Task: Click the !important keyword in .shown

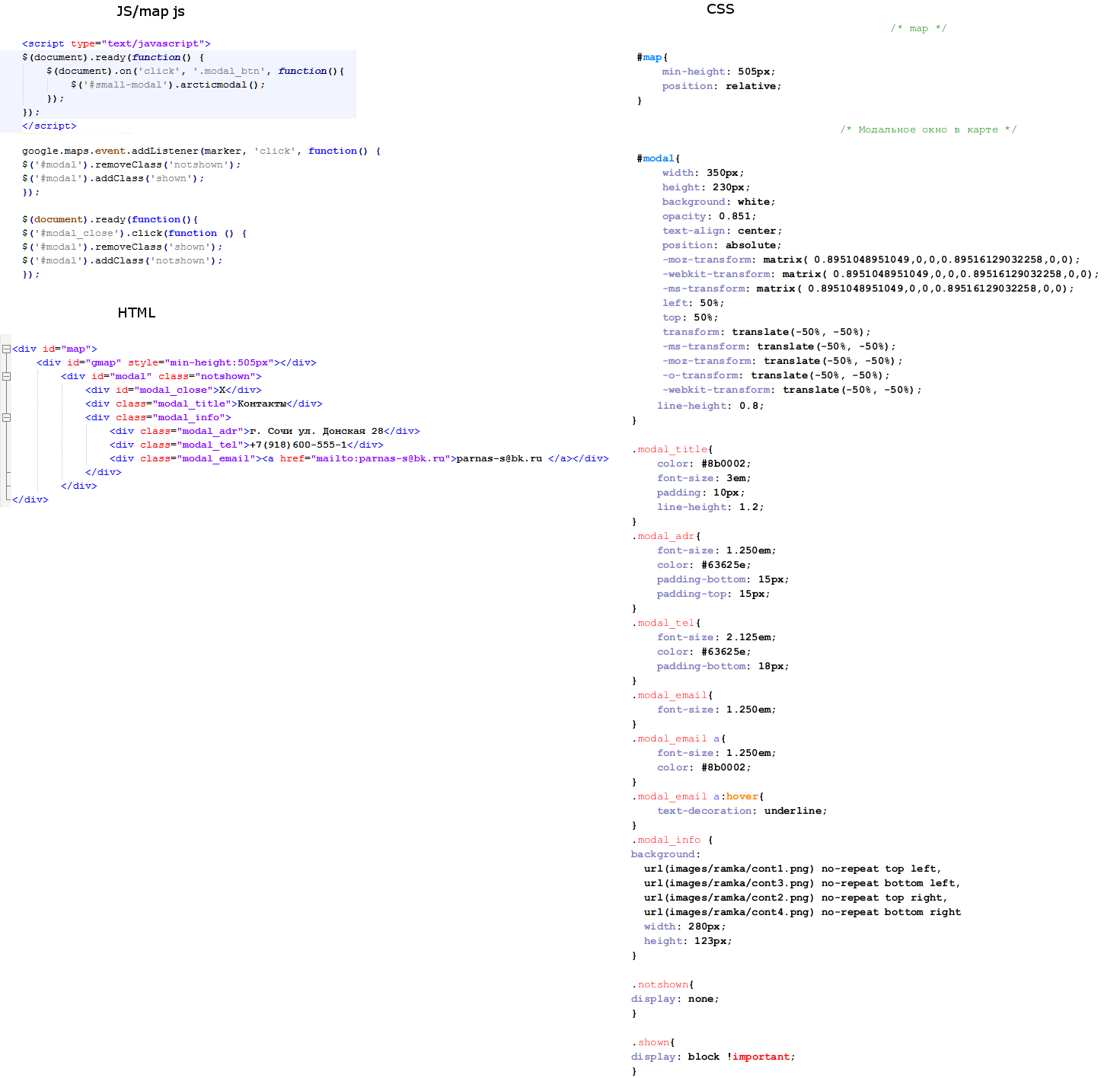Action: 761,1056
